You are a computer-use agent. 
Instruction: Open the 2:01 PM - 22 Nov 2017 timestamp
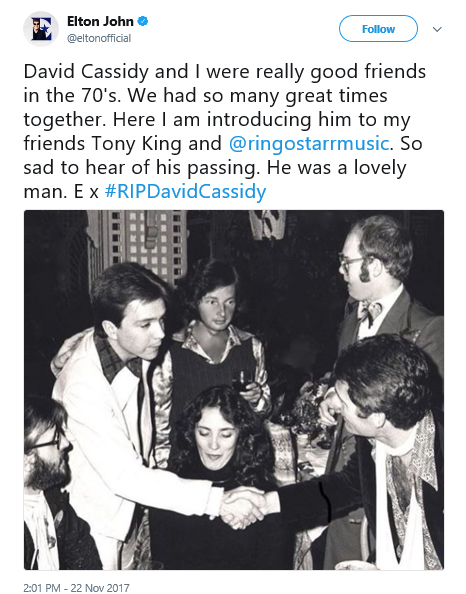point(76,588)
